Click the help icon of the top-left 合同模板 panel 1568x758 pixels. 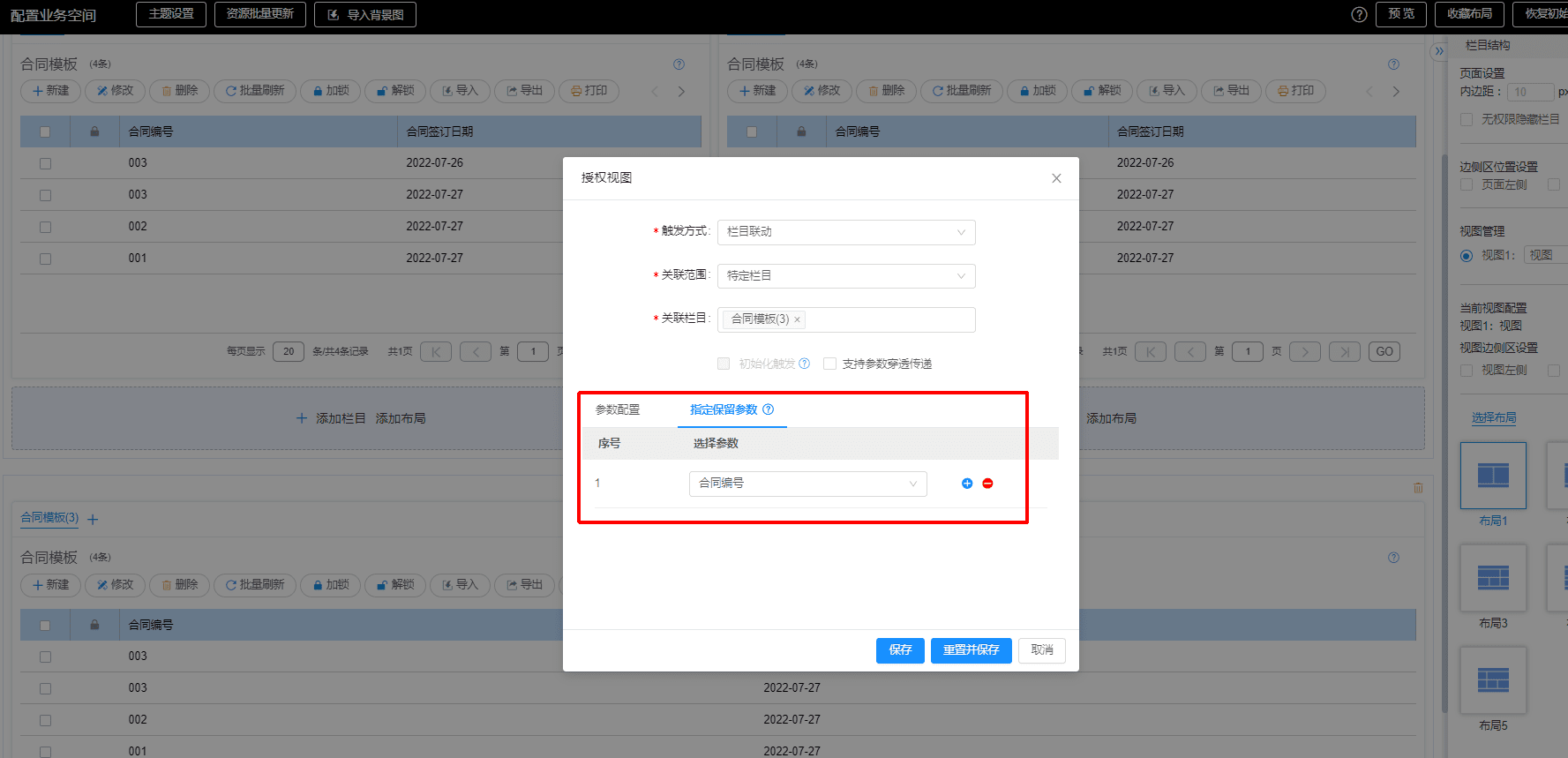click(x=679, y=64)
